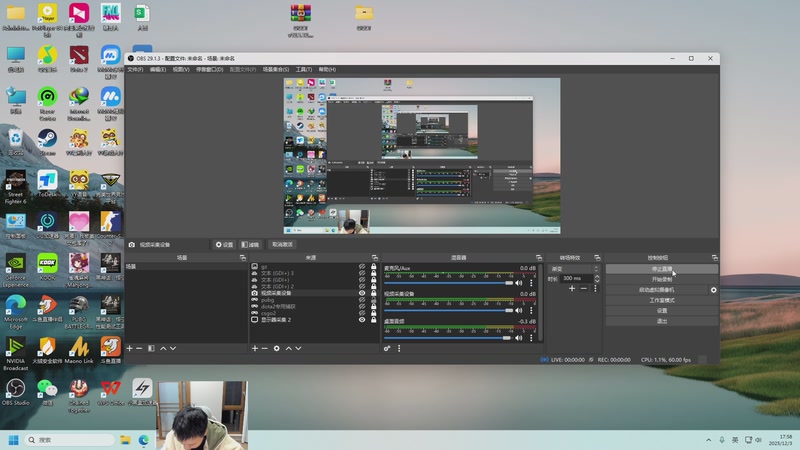The width and height of the screenshot is (800, 450).
Task: Remove the selected scene using the Scenes minus icon
Action: coord(139,348)
